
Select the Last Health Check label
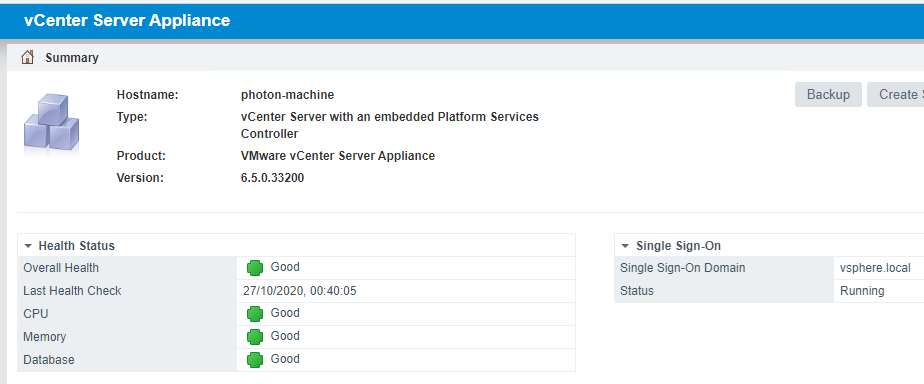[72, 291]
